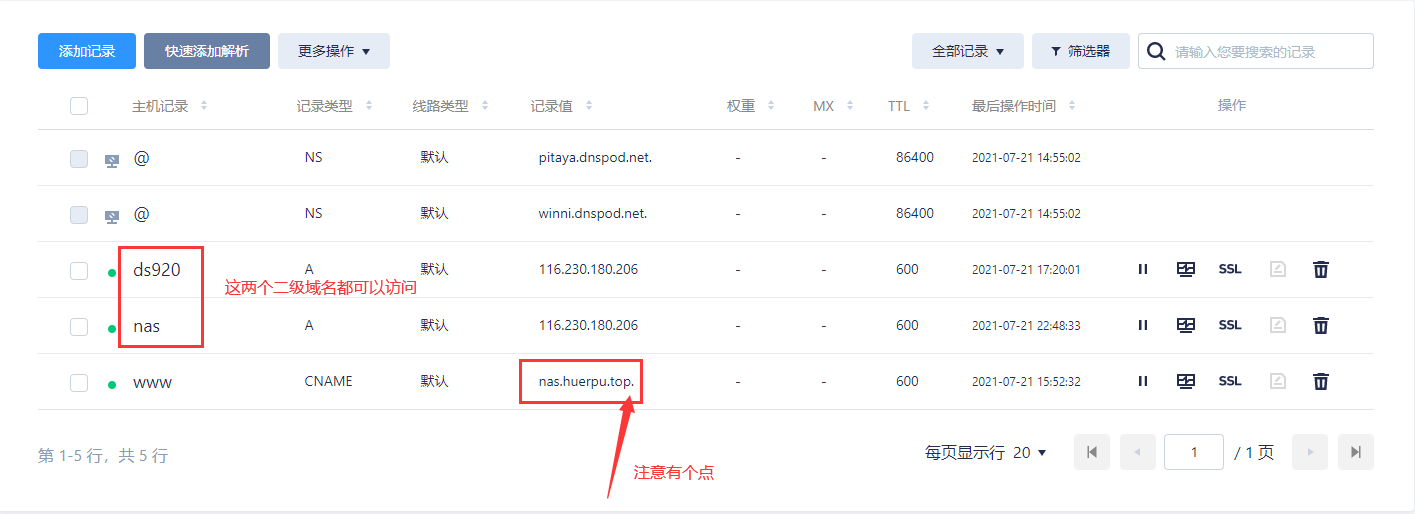Screen dimensions: 1415x514
Task: Expand the 更多操作 dropdown
Action: 333,51
